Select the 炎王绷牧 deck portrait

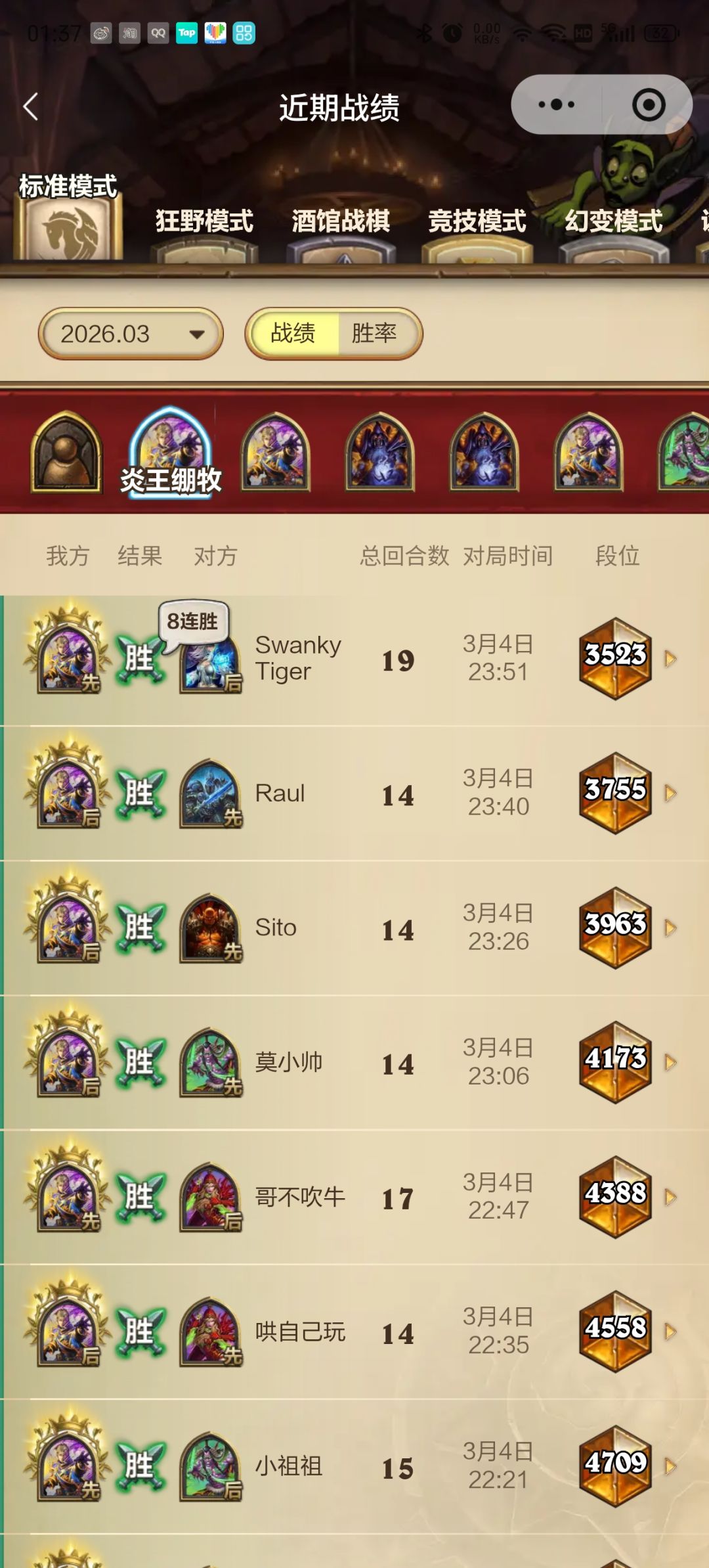pyautogui.click(x=171, y=452)
